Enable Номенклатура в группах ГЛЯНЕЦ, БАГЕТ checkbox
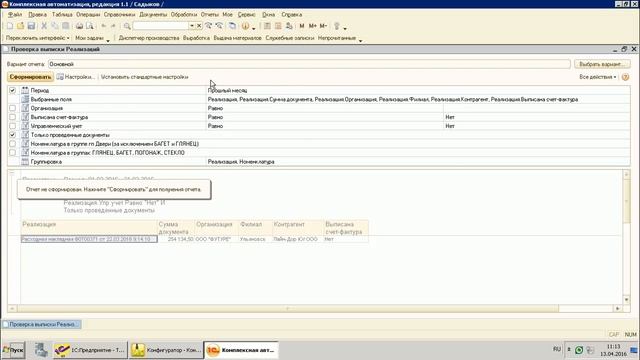 pyautogui.click(x=12, y=153)
